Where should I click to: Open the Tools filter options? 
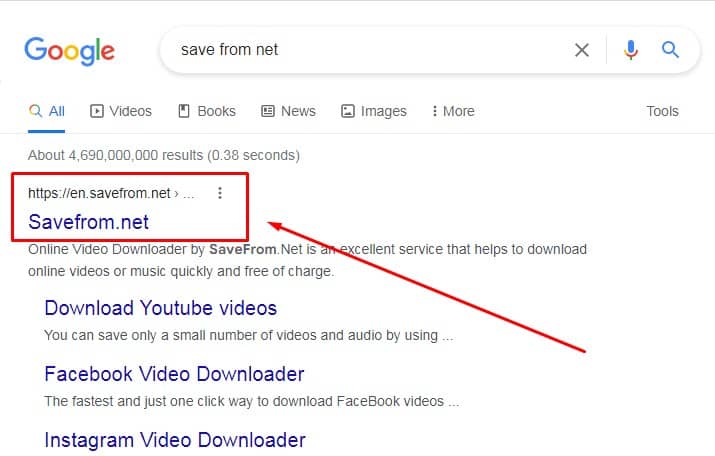(662, 111)
